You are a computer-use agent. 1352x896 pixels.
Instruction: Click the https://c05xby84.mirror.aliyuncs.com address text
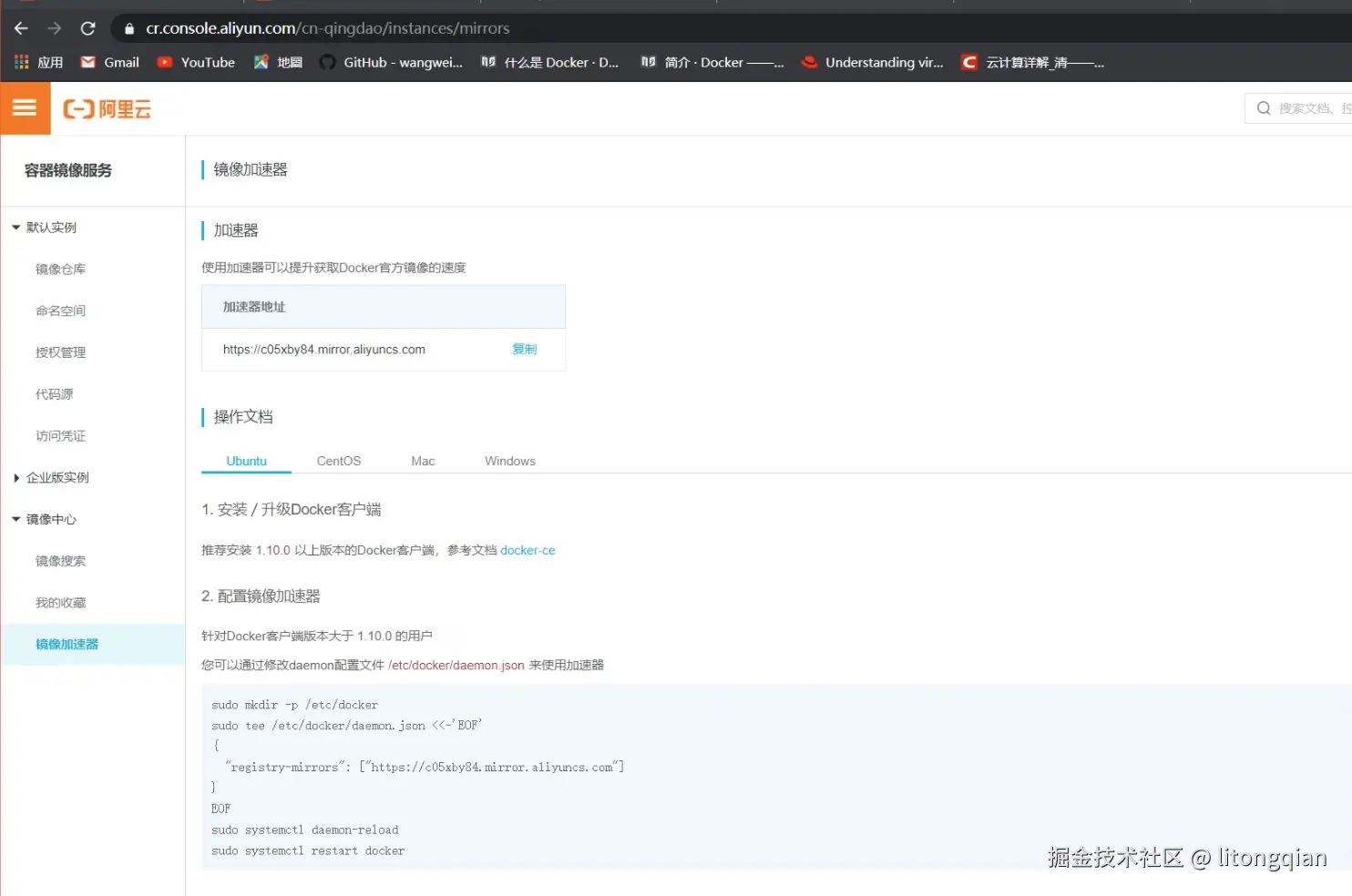point(324,350)
